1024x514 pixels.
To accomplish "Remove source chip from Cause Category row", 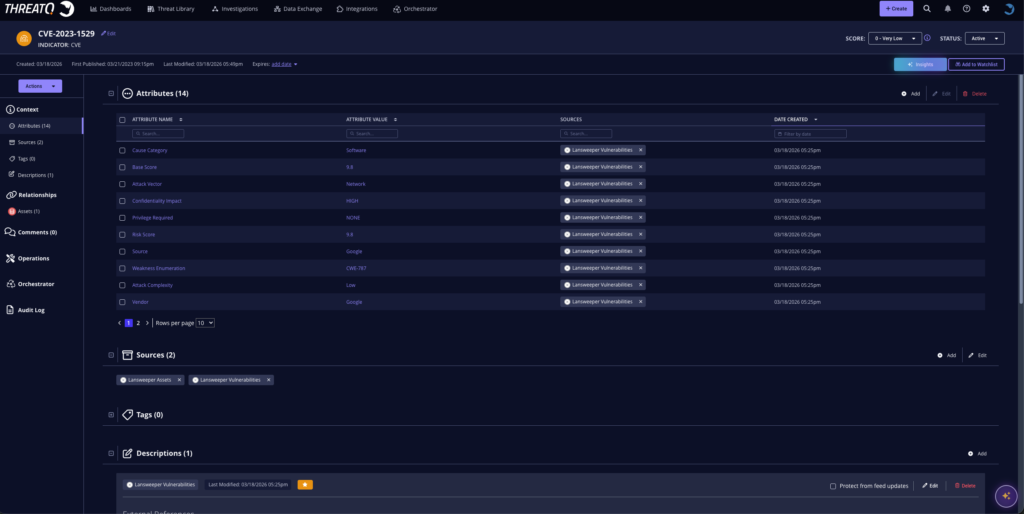I will [x=641, y=150].
